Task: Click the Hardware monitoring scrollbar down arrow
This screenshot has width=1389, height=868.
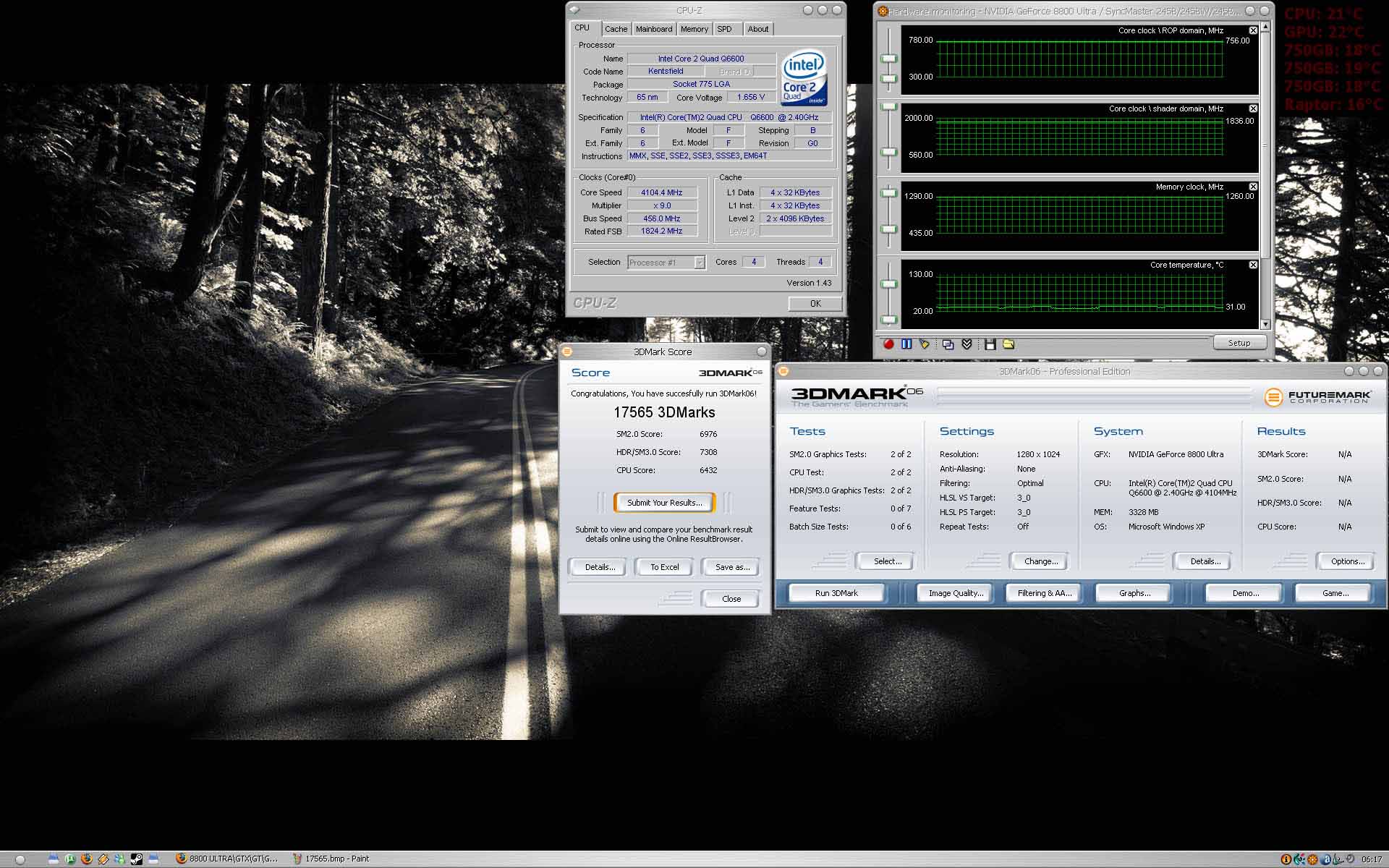Action: tap(1265, 325)
